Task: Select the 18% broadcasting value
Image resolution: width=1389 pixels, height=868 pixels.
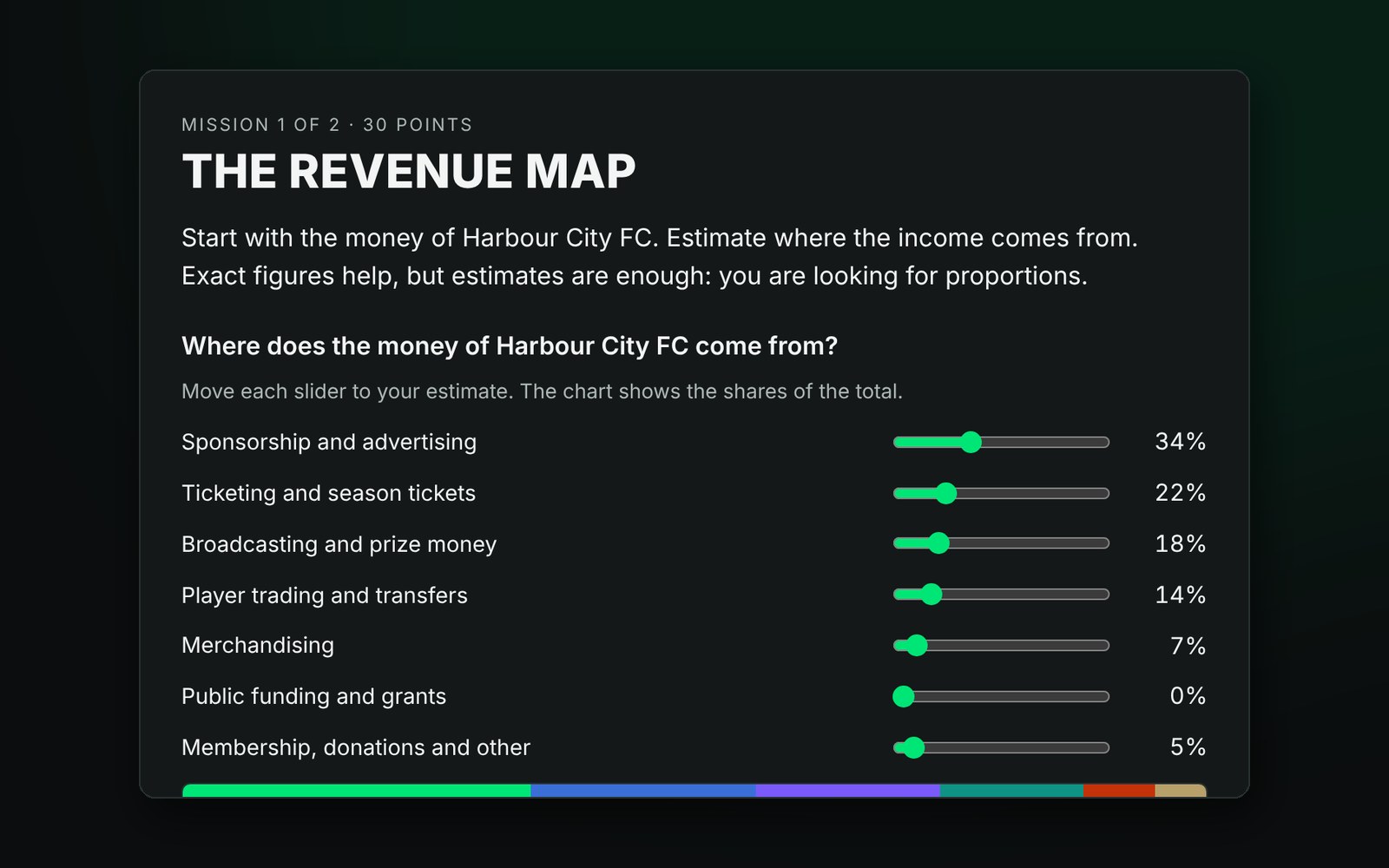Action: pos(1180,544)
